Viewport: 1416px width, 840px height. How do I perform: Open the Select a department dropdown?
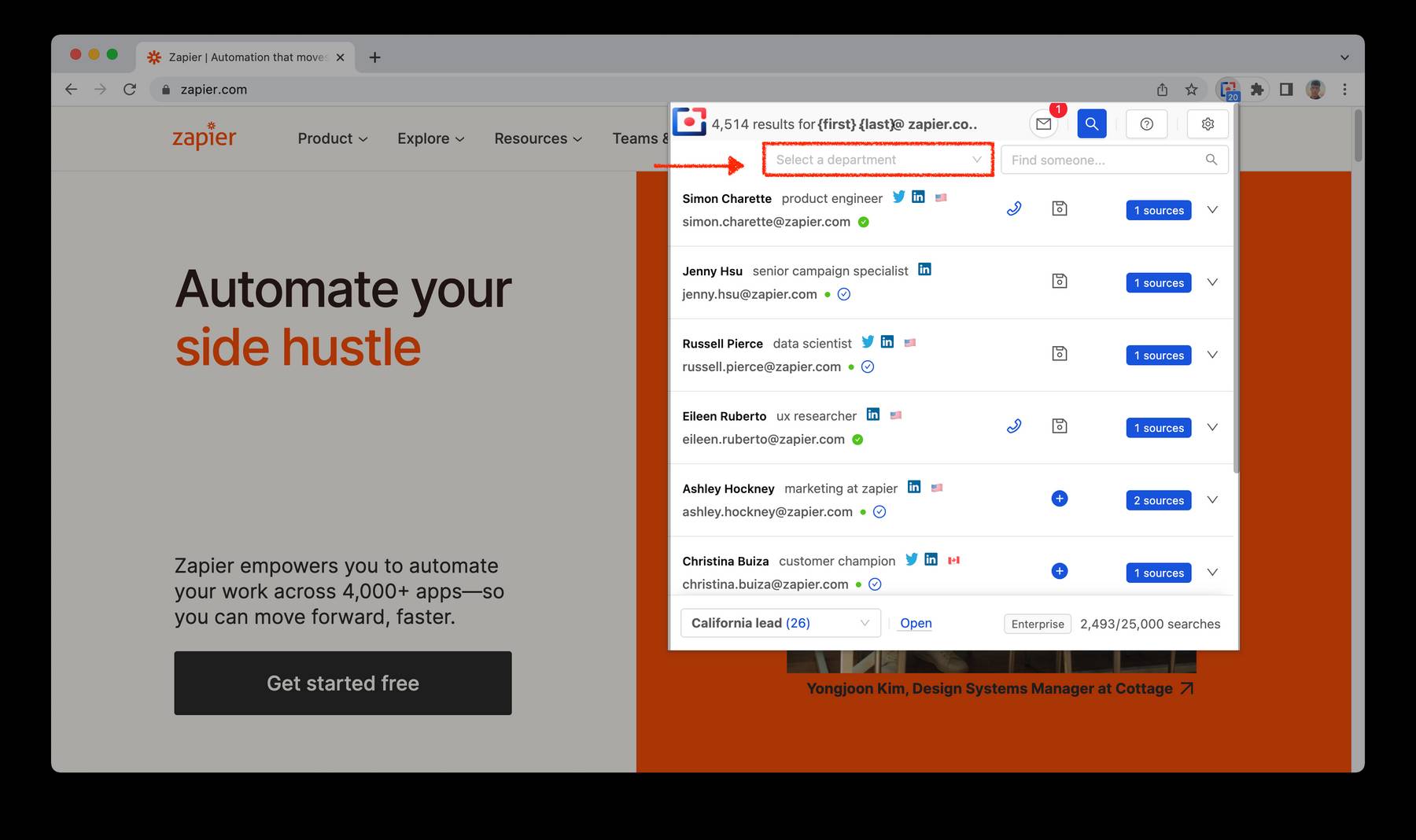tap(878, 160)
